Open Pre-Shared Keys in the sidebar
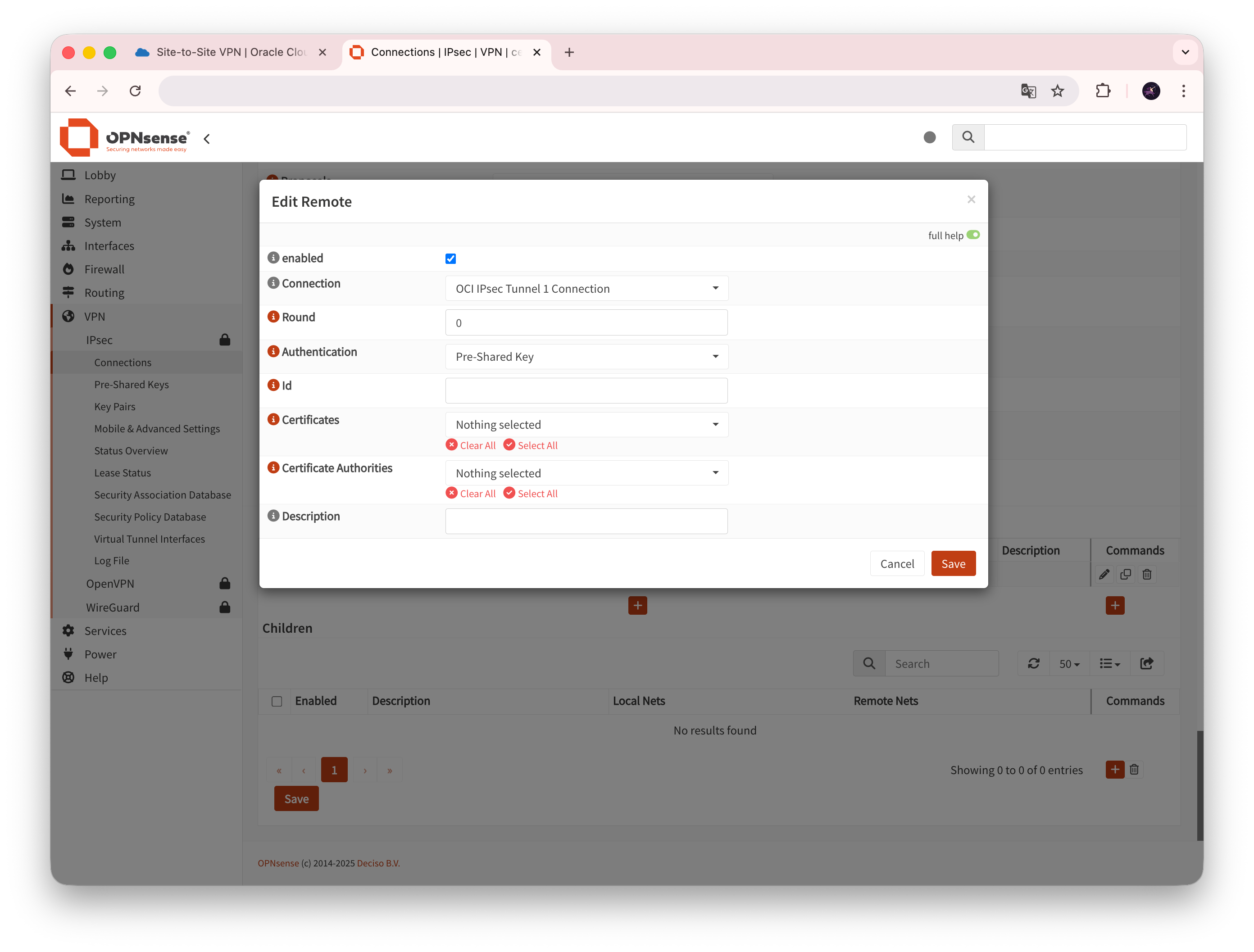This screenshot has width=1254, height=952. click(132, 384)
